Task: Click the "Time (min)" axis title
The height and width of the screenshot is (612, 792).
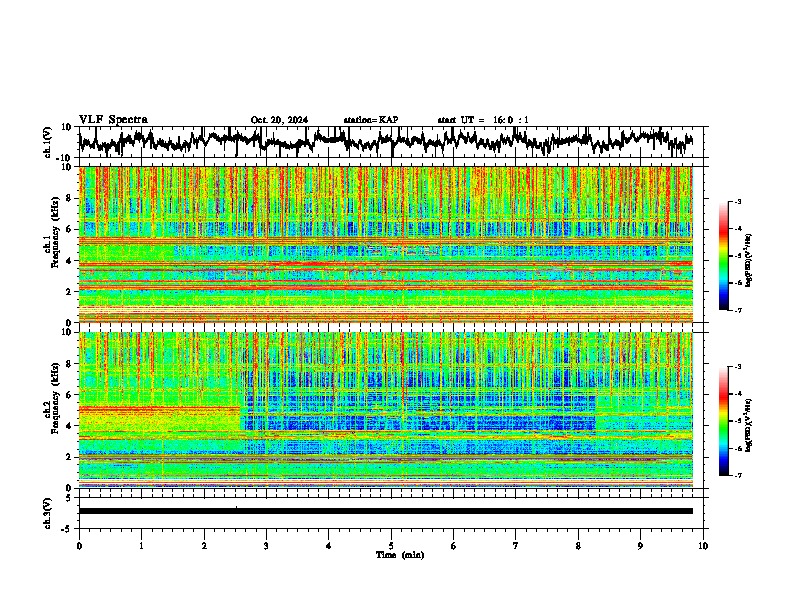Action: tap(400, 555)
